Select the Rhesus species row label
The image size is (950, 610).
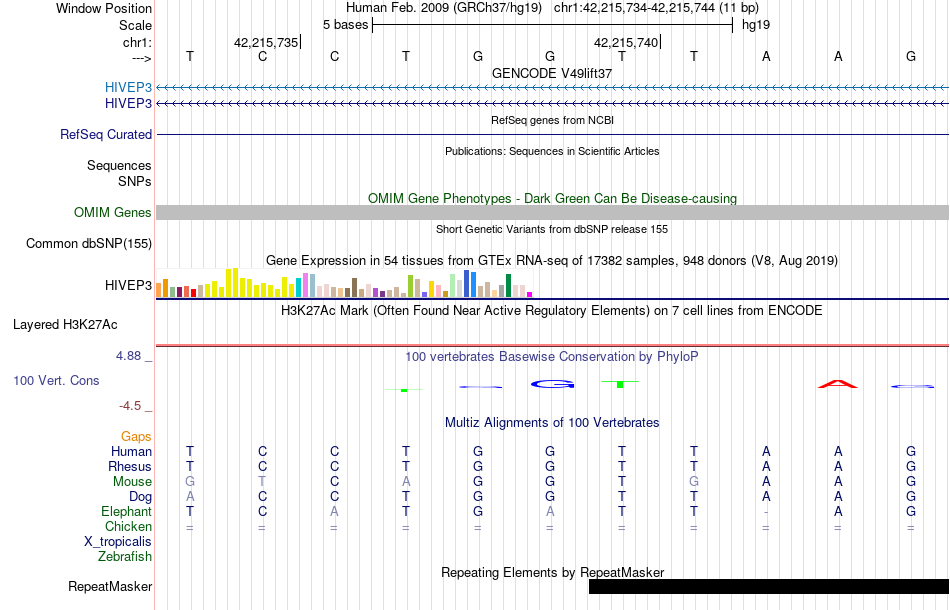[130, 466]
